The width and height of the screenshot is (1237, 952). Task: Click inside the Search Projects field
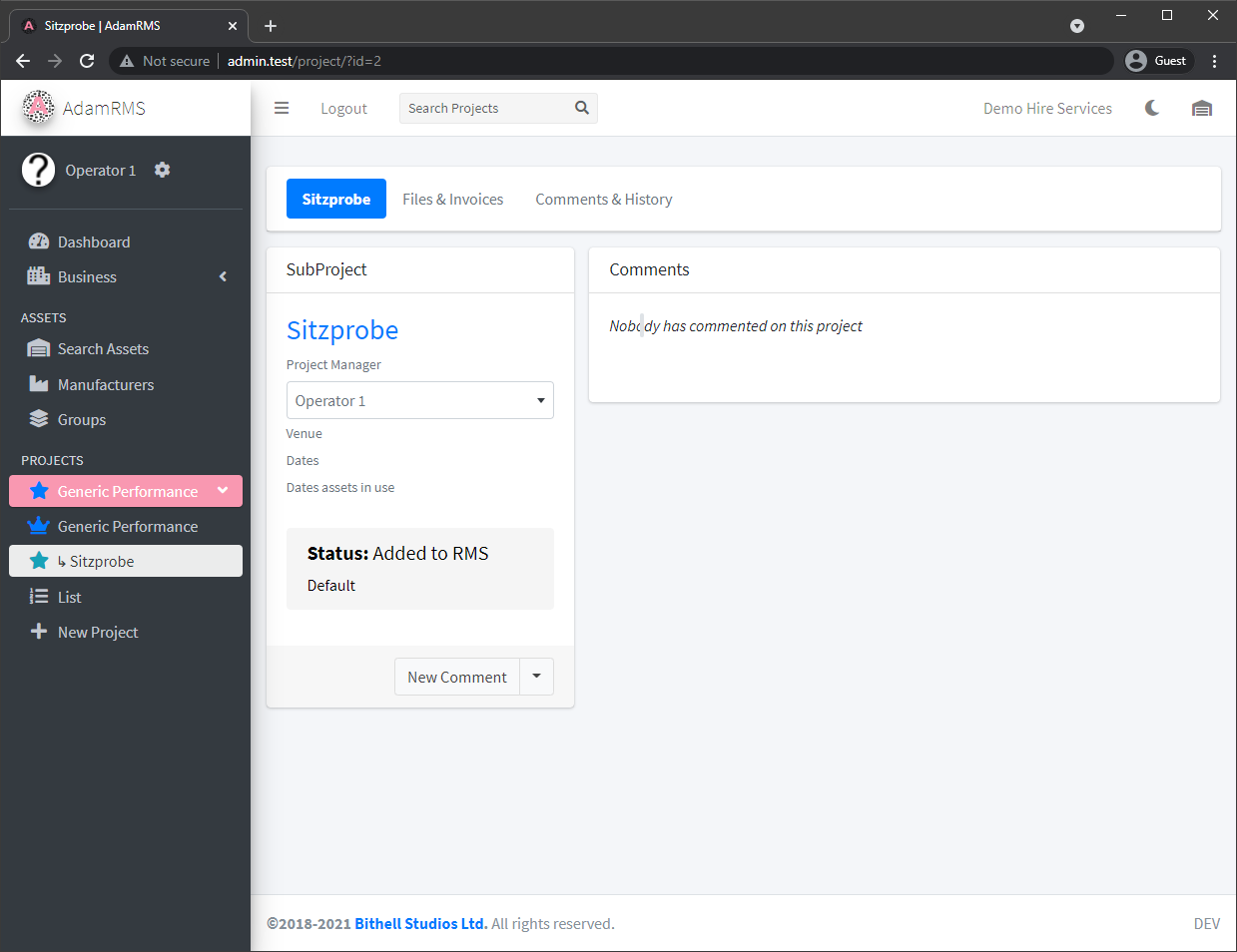pyautogui.click(x=479, y=108)
